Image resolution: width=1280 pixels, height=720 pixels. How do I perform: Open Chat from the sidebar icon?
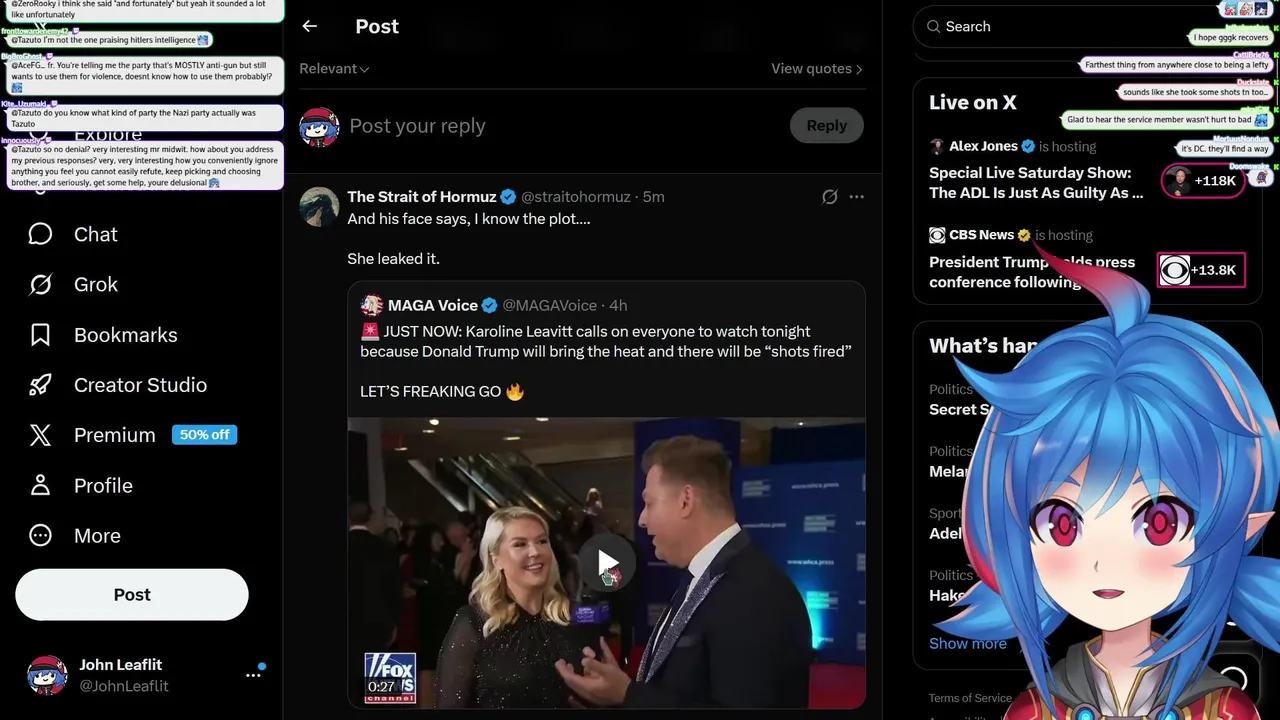40,234
